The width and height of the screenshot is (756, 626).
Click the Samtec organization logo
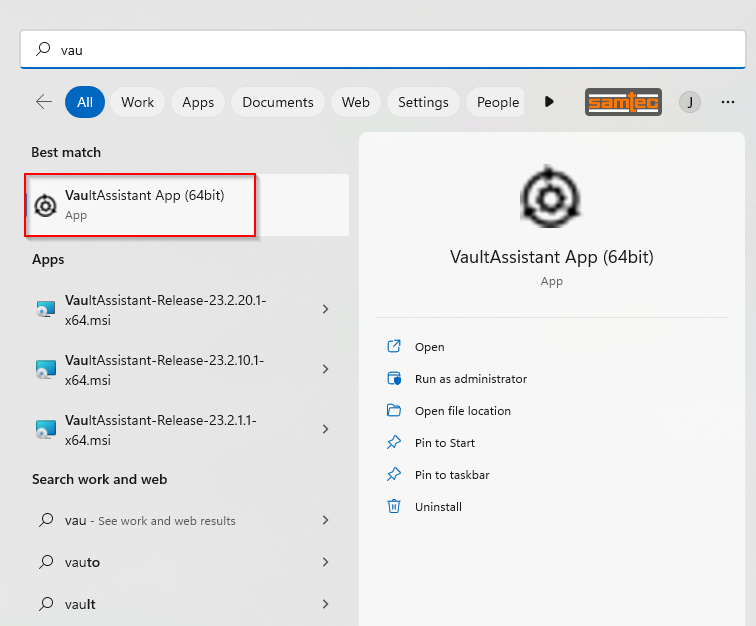(623, 102)
